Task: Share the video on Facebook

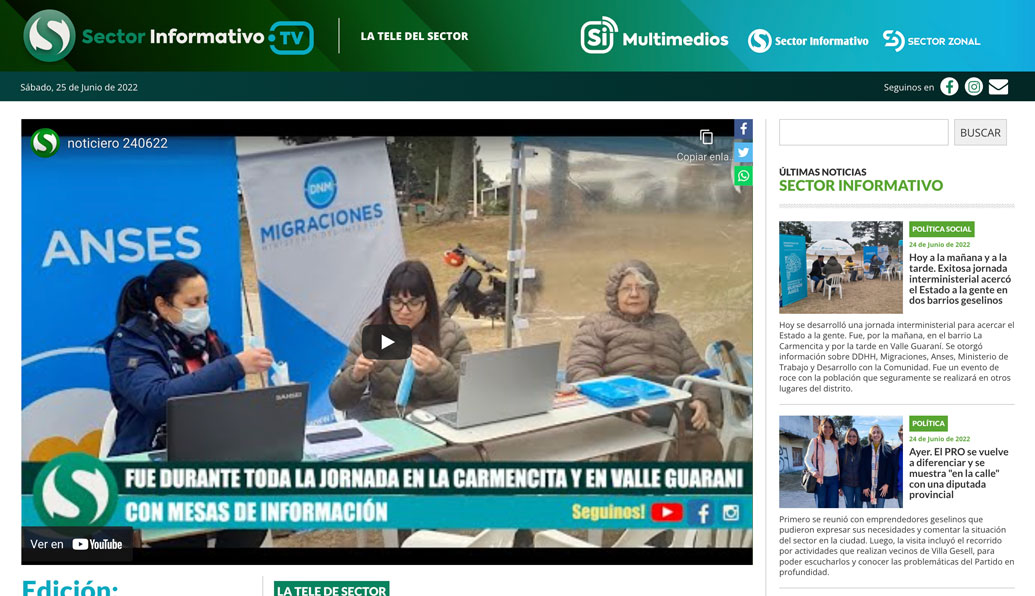Action: [x=743, y=128]
